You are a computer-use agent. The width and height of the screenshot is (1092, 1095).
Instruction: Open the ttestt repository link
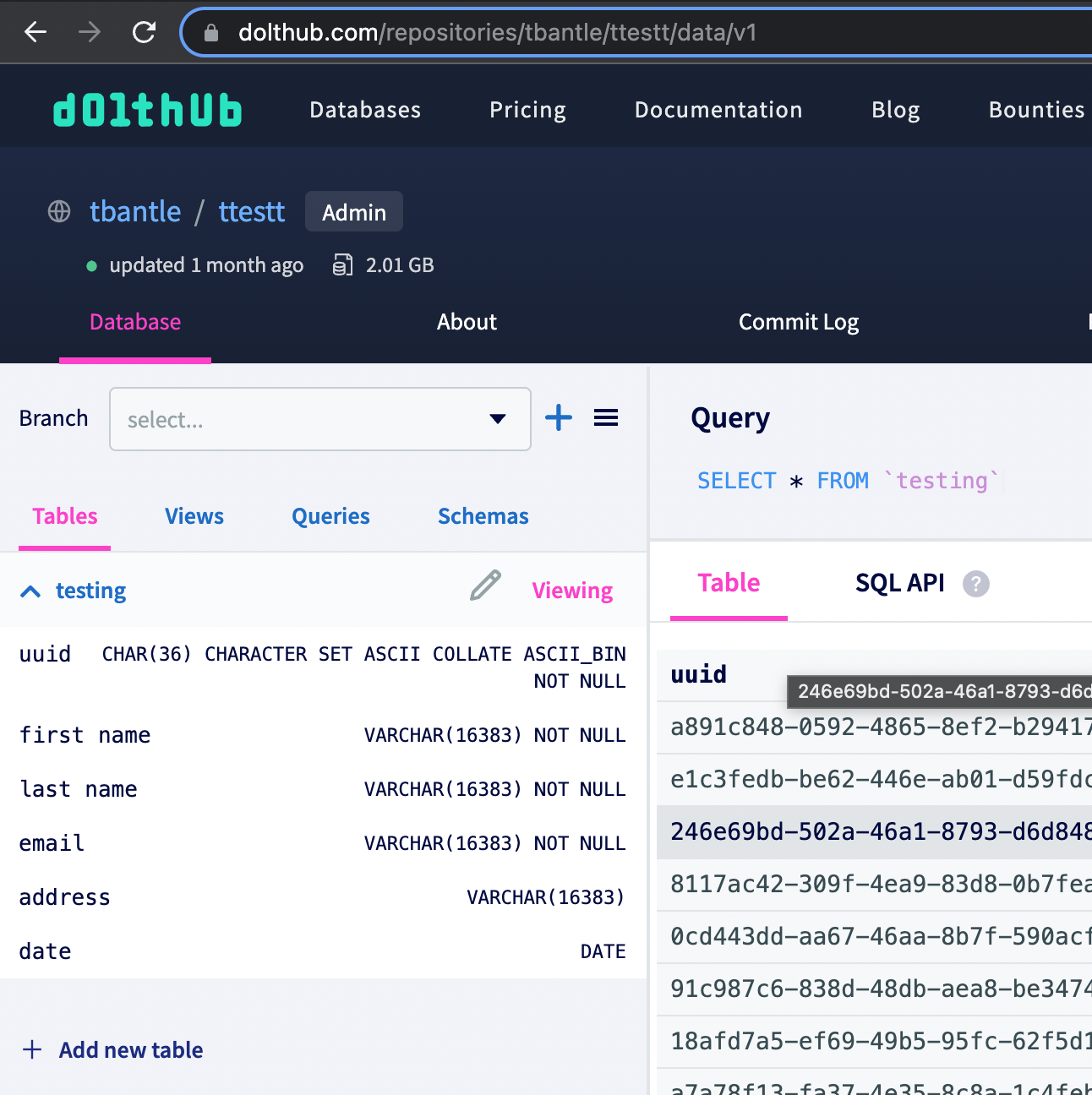252,211
